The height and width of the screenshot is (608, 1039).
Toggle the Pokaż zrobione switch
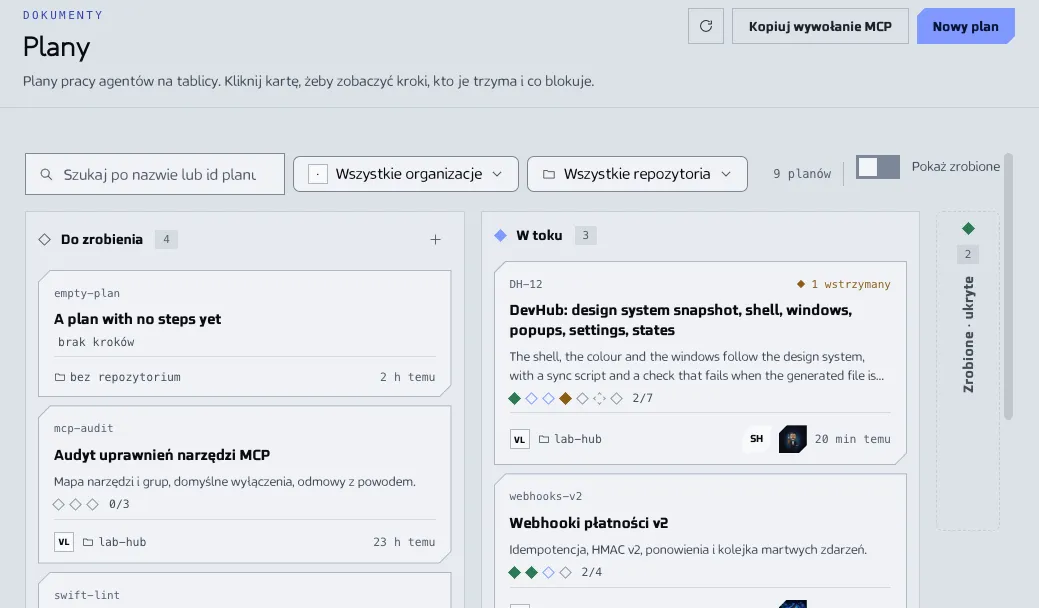878,167
